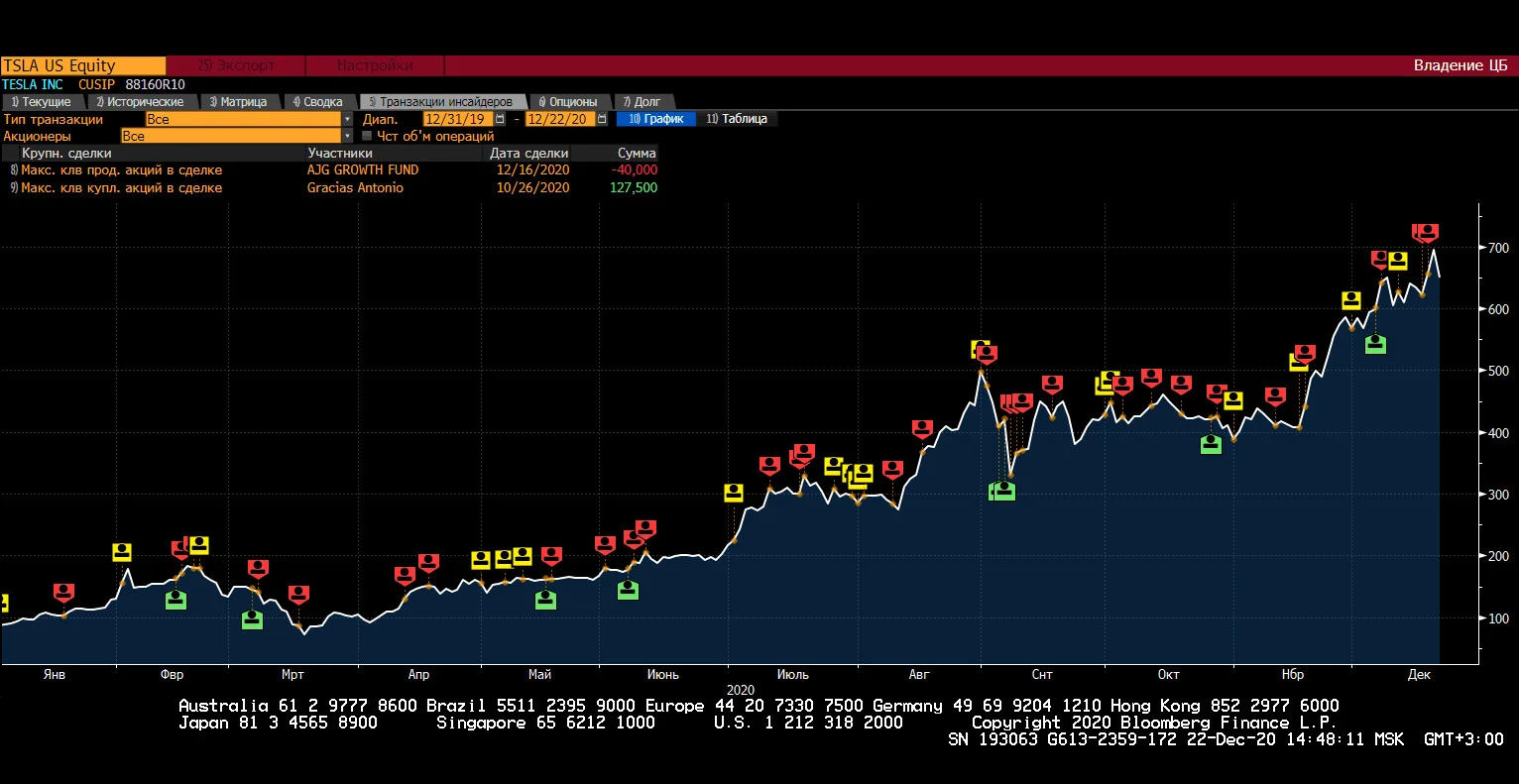
Task: Select the green buy marker in October
Action: click(x=1211, y=444)
